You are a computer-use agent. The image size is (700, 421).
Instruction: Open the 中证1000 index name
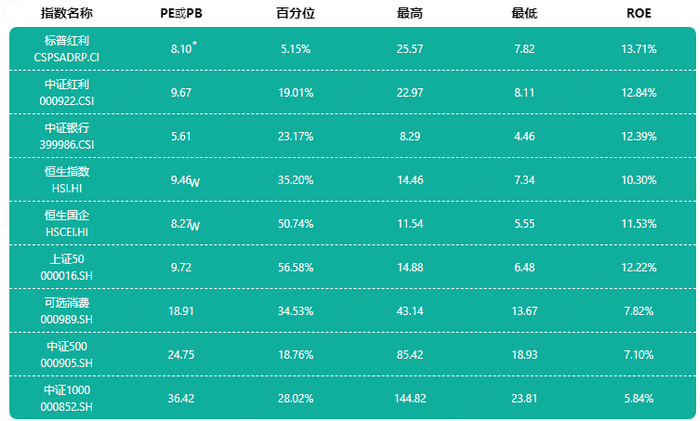point(66,391)
